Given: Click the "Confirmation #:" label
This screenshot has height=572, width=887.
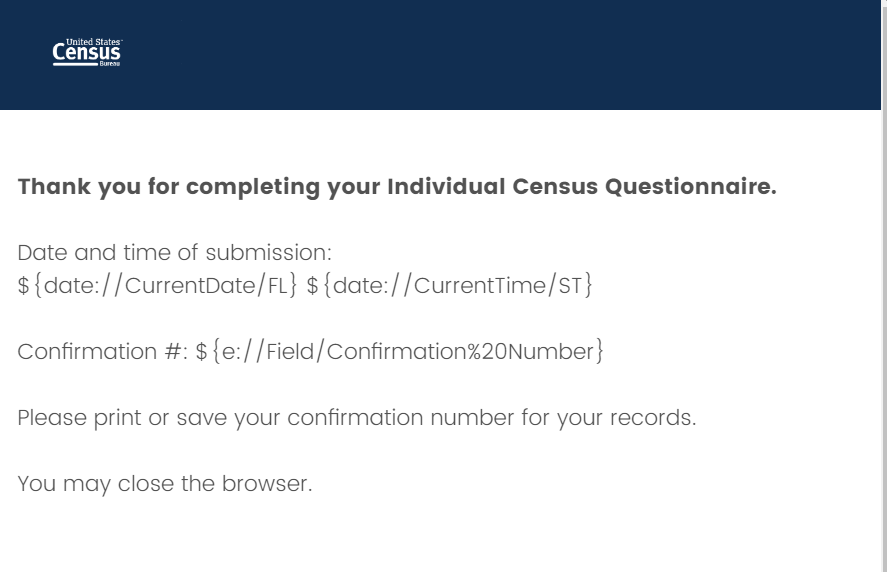Looking at the screenshot, I should coord(102,352).
